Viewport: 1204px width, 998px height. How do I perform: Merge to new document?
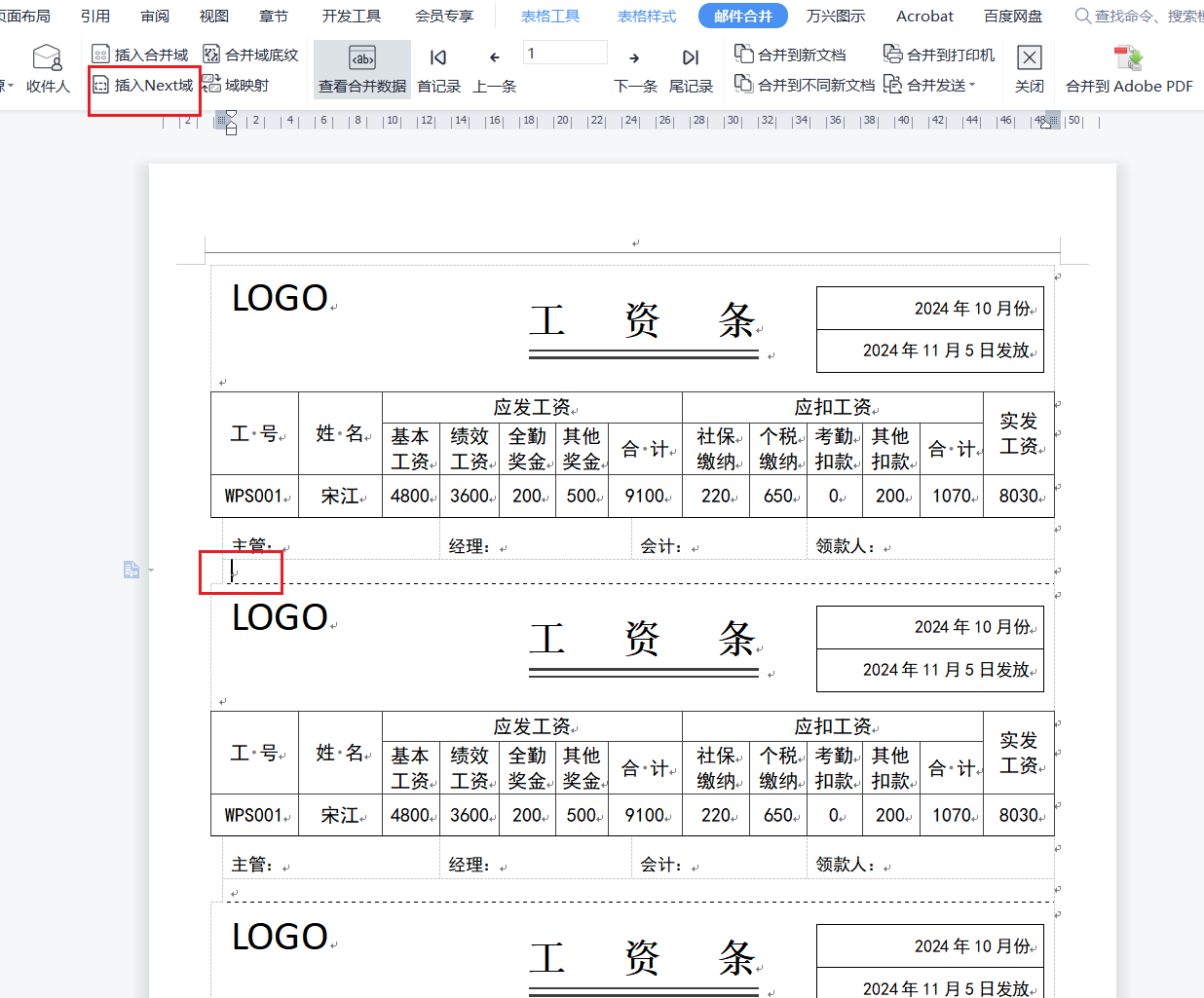(x=790, y=55)
